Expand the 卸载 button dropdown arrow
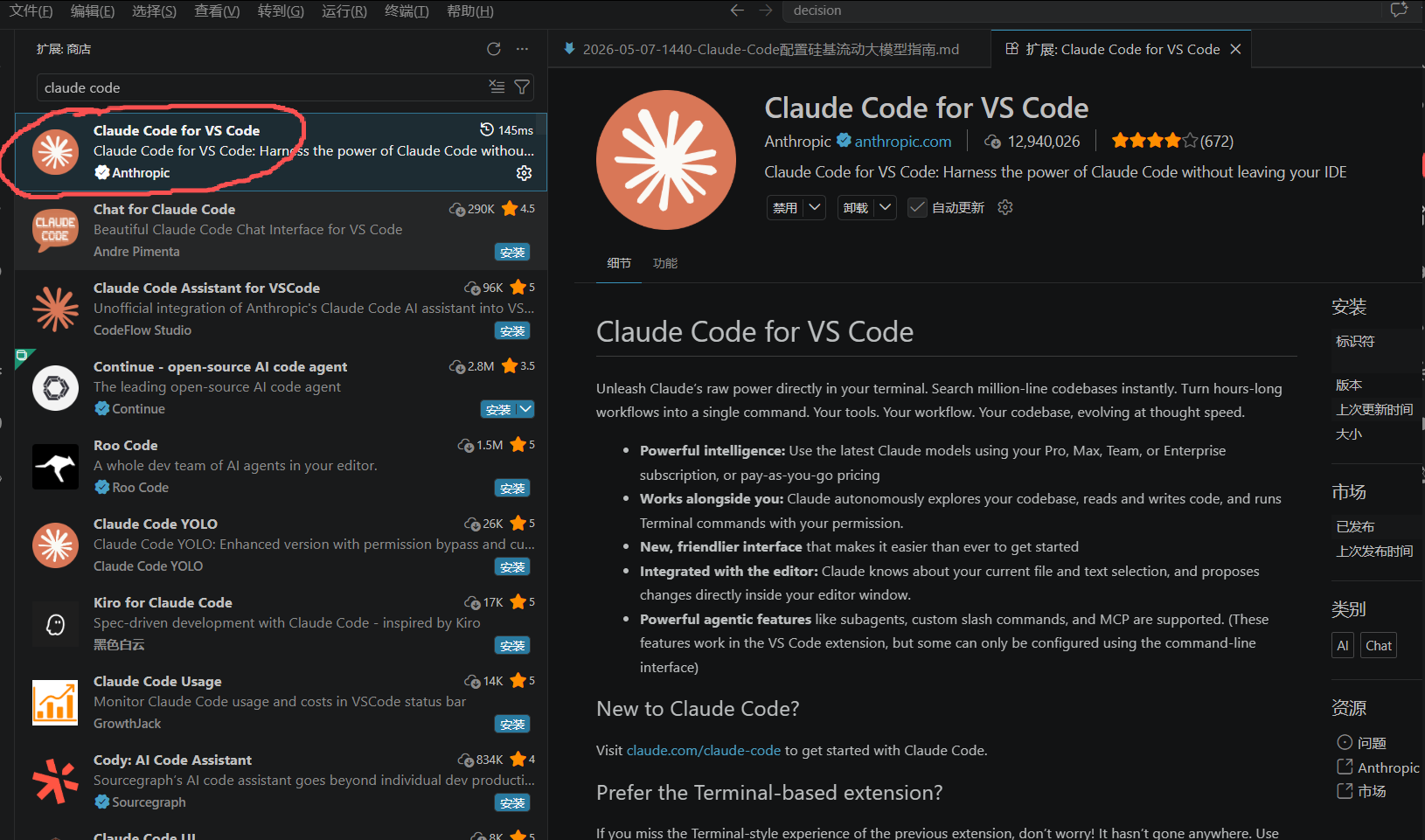The height and width of the screenshot is (840, 1425). 886,207
